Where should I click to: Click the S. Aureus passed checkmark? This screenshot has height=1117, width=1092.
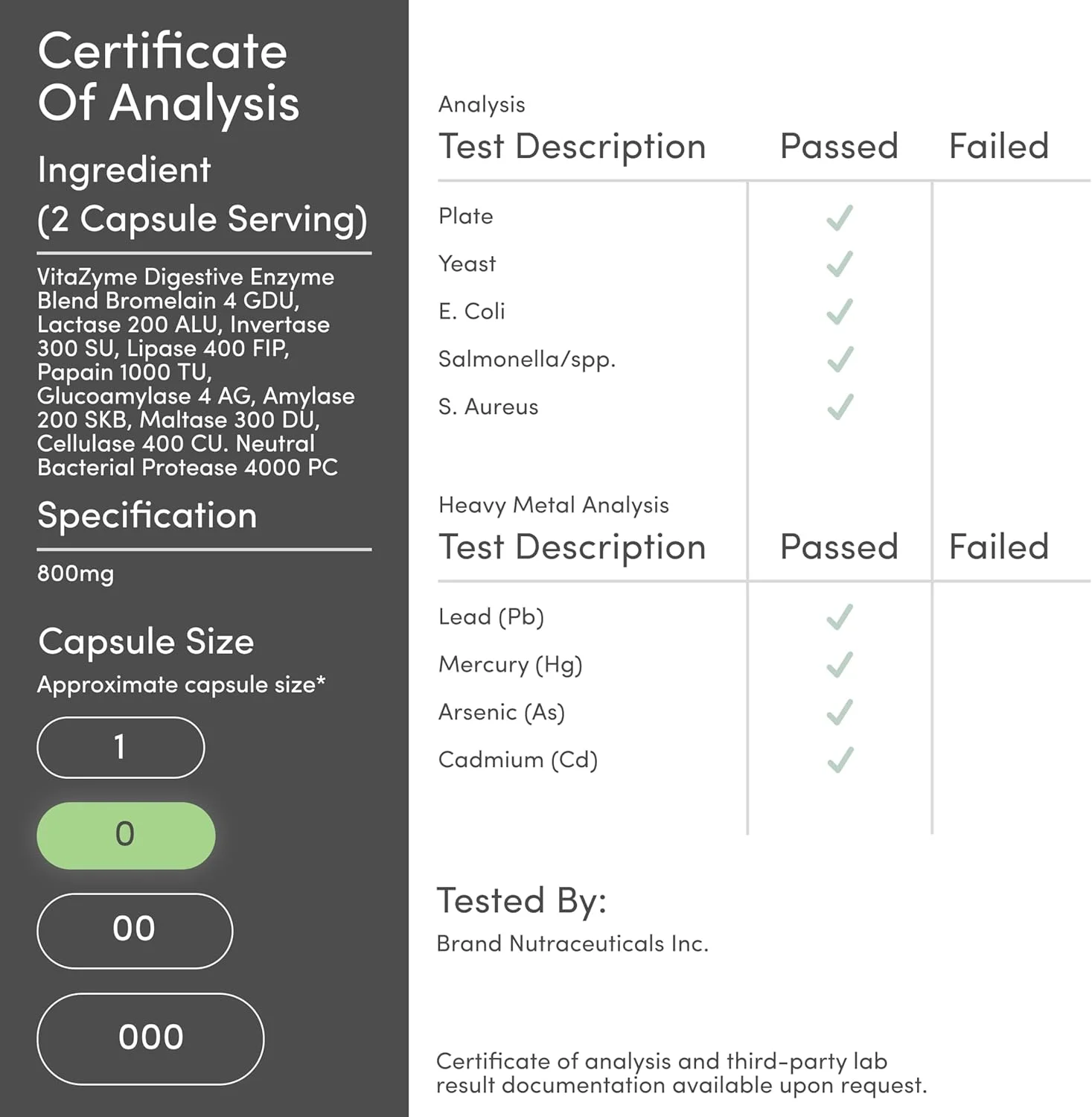coord(840,407)
